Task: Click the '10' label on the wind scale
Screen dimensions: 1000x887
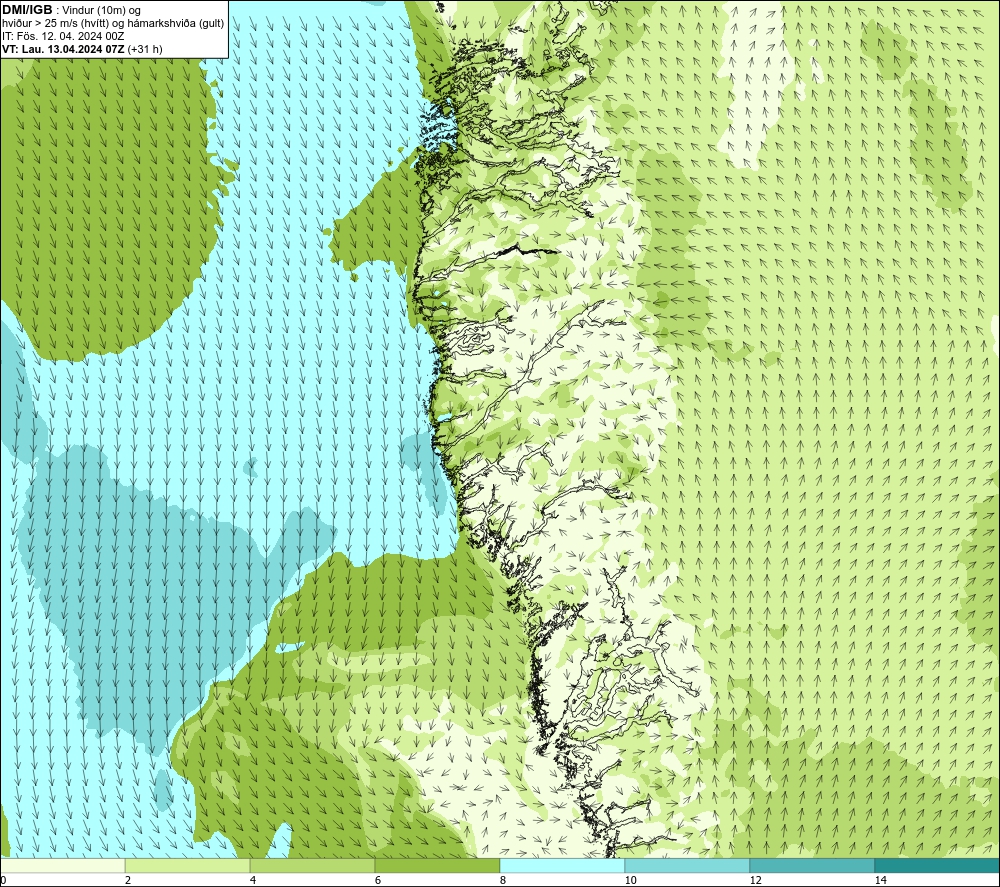Action: point(630,880)
